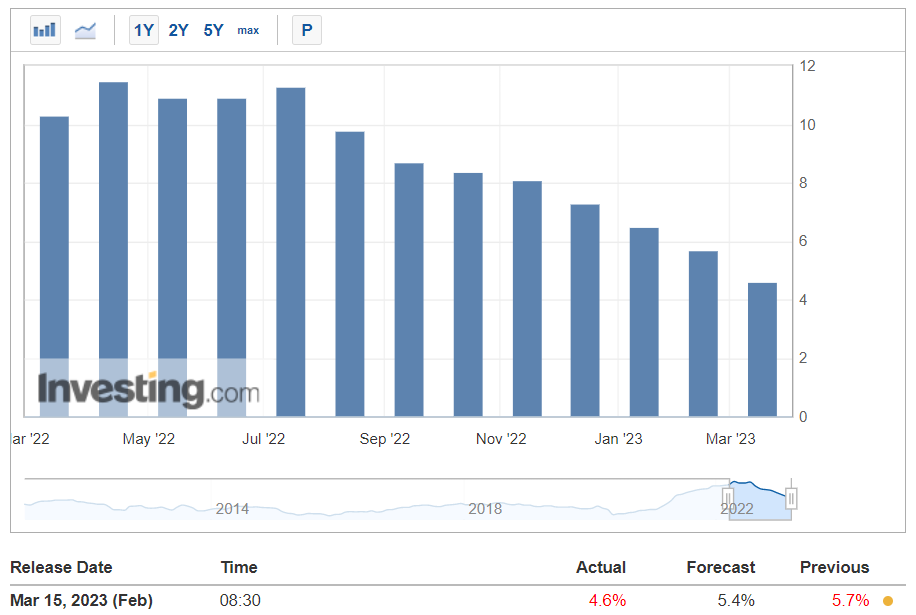Screen dimensions: 916x615
Task: Click the 5.7% previous value
Action: pyautogui.click(x=851, y=600)
